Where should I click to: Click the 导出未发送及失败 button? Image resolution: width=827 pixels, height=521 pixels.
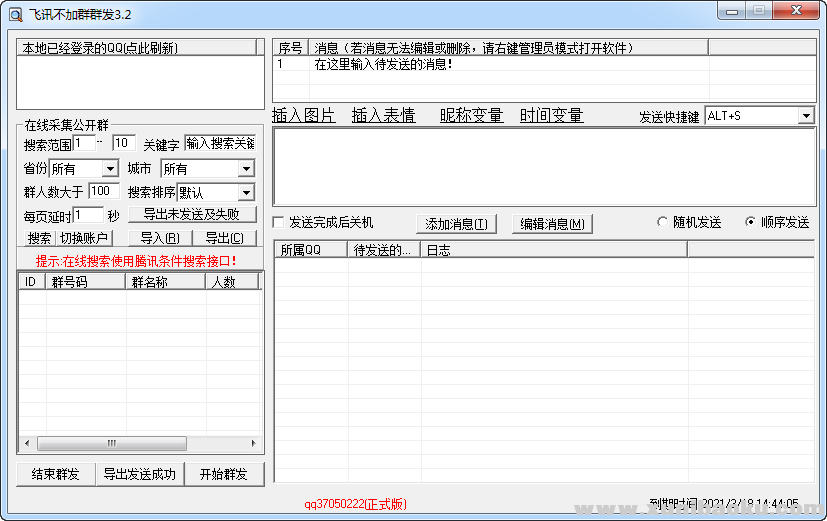click(191, 215)
